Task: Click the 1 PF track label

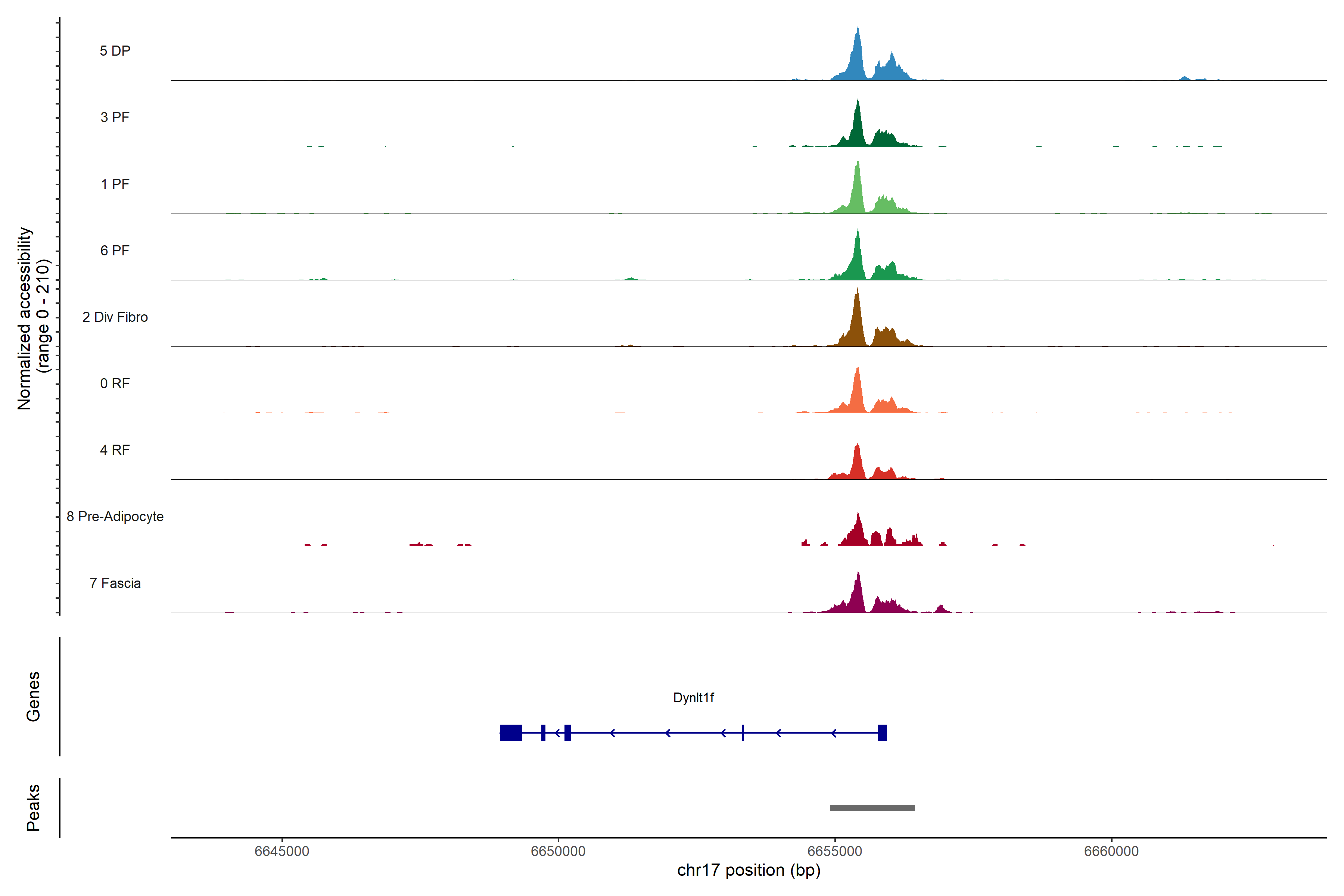Action: coord(115,184)
